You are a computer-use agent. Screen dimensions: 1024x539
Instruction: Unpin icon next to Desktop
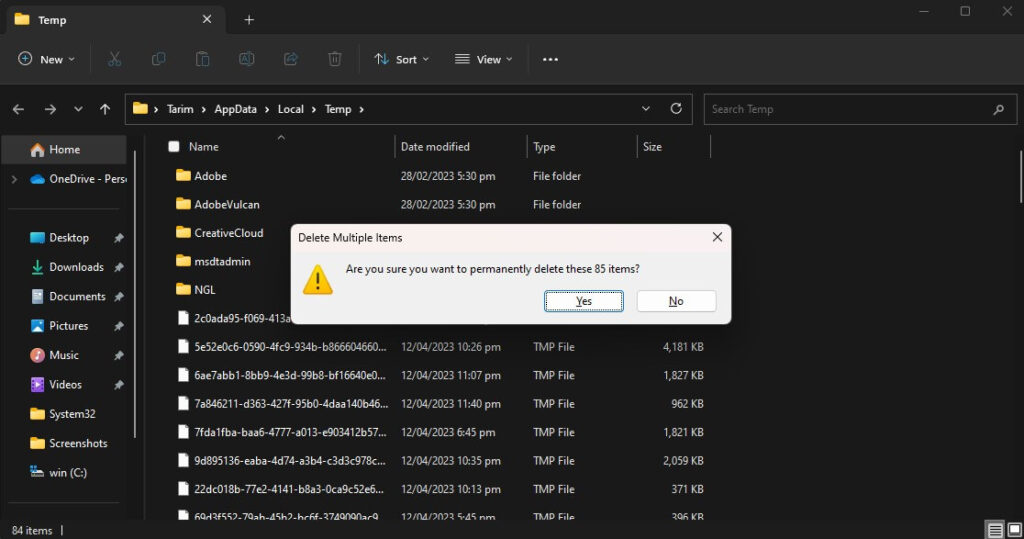coord(118,238)
